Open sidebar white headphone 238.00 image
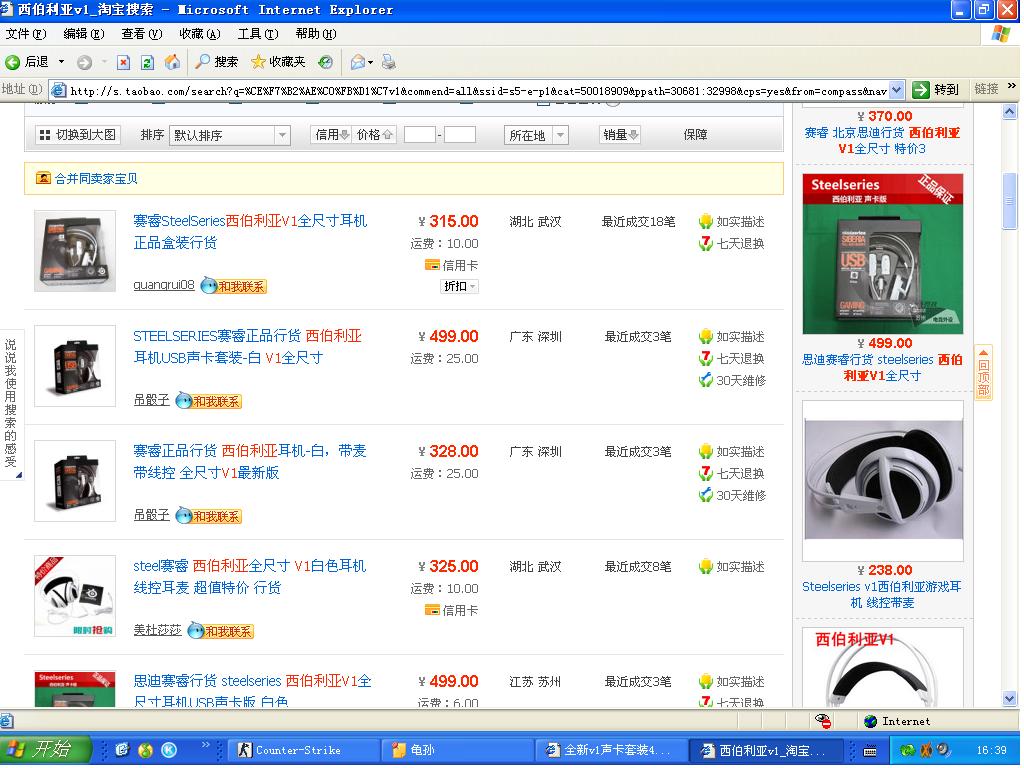Image resolution: width=1024 pixels, height=768 pixels. tap(883, 481)
